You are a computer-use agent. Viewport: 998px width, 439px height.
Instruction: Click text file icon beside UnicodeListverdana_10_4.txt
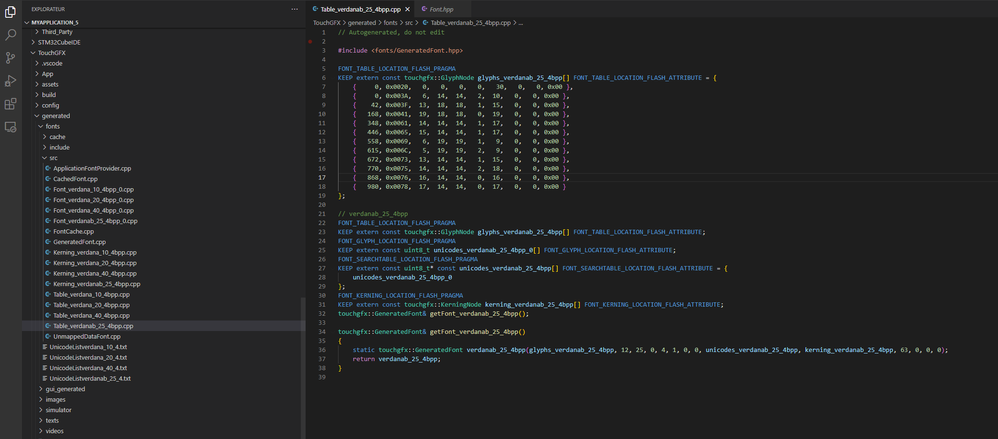[45, 347]
